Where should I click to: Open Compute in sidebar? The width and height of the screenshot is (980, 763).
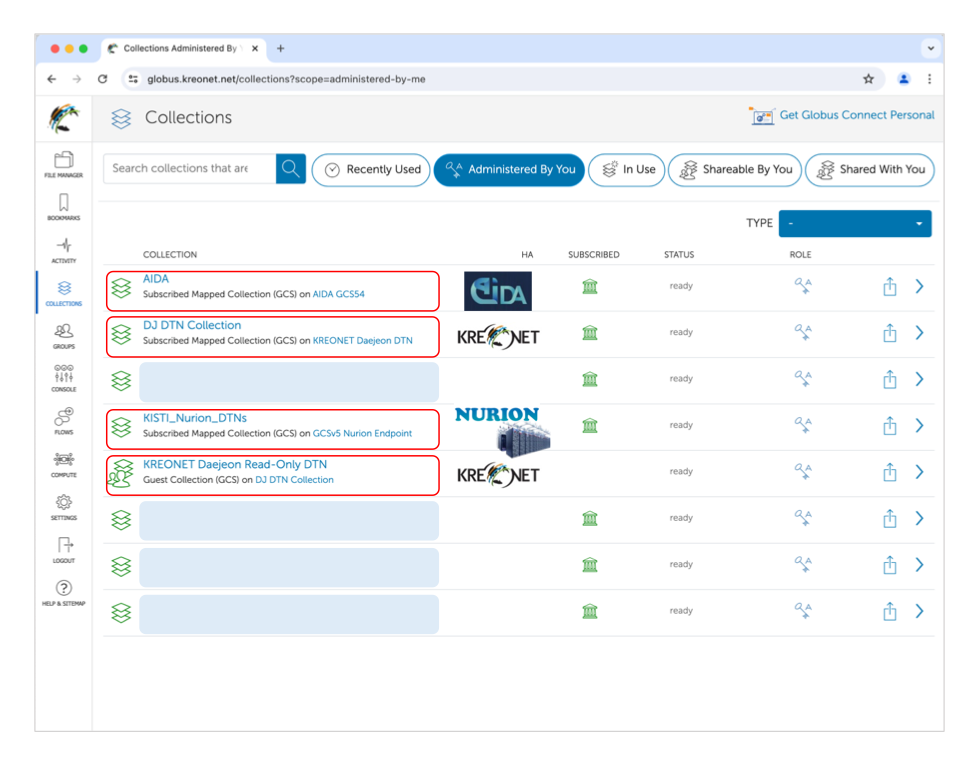coord(64,464)
